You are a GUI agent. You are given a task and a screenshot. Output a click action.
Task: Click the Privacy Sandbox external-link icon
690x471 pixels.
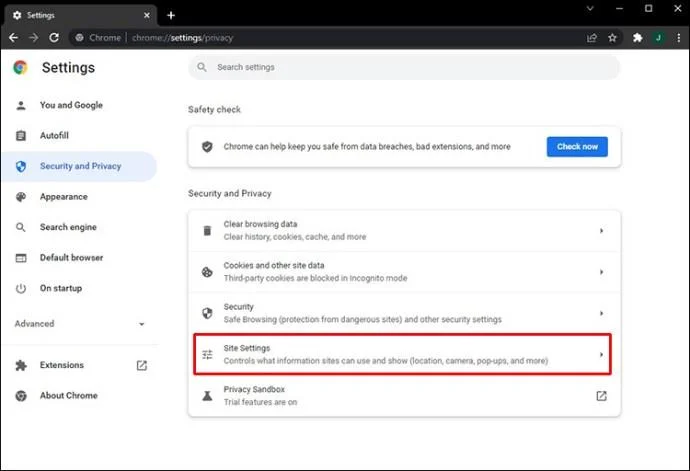point(601,396)
